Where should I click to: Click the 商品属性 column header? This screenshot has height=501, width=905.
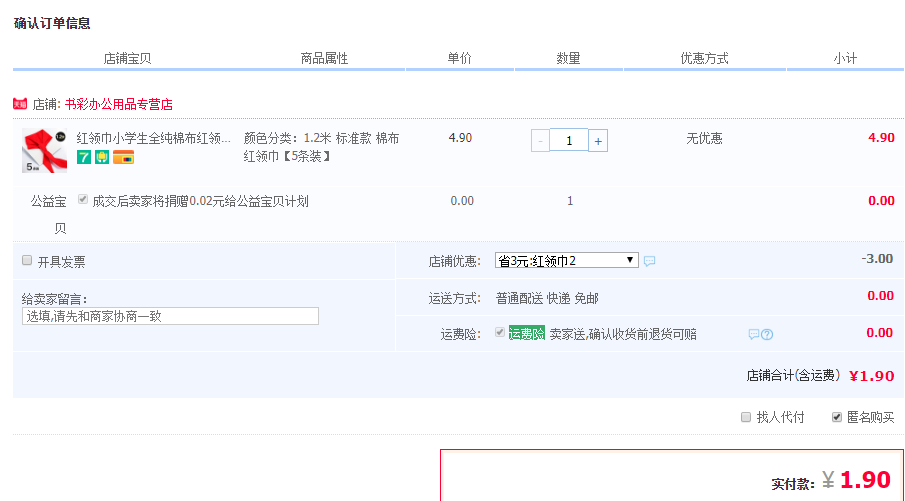click(324, 58)
